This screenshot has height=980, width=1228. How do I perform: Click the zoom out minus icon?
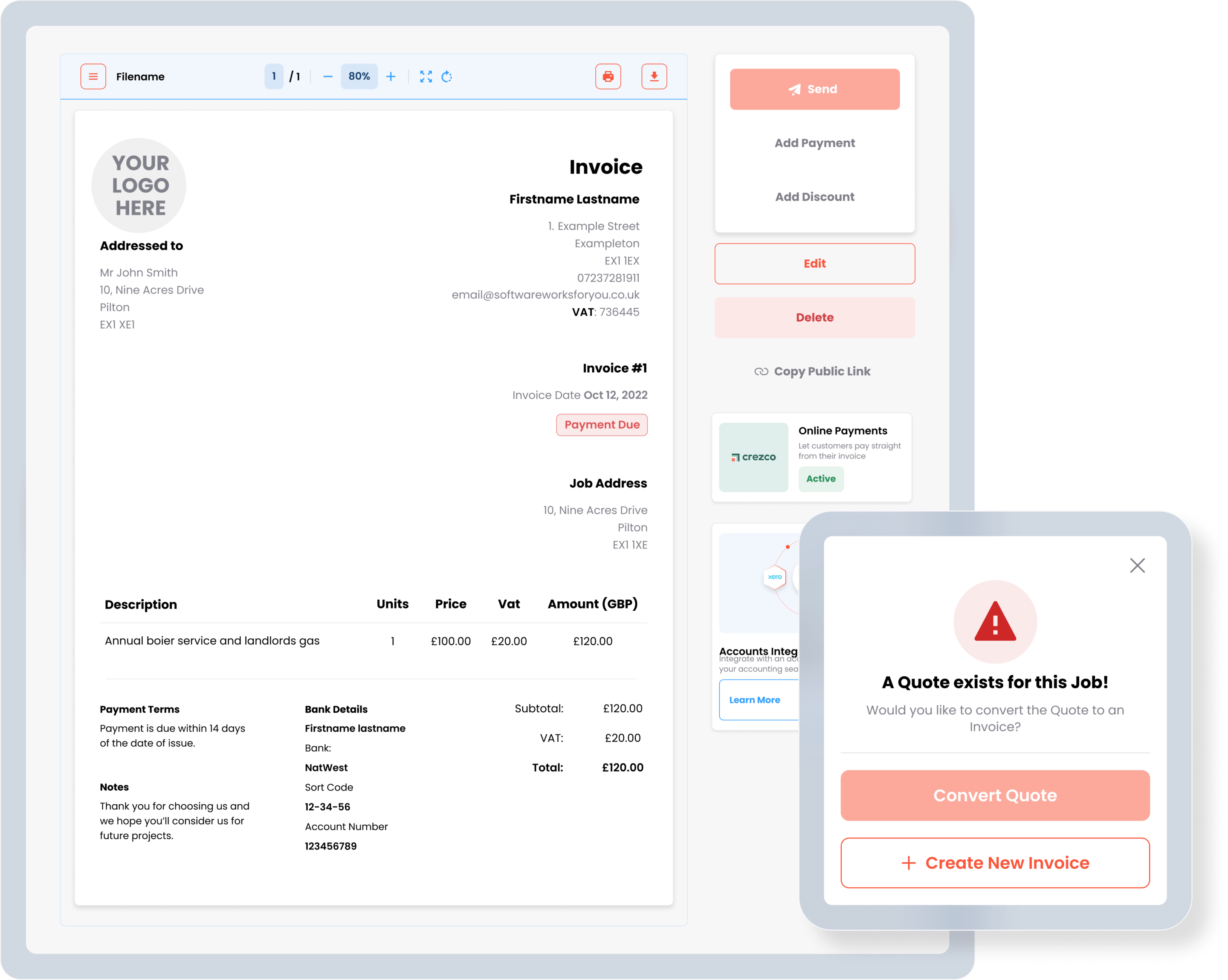click(x=327, y=76)
